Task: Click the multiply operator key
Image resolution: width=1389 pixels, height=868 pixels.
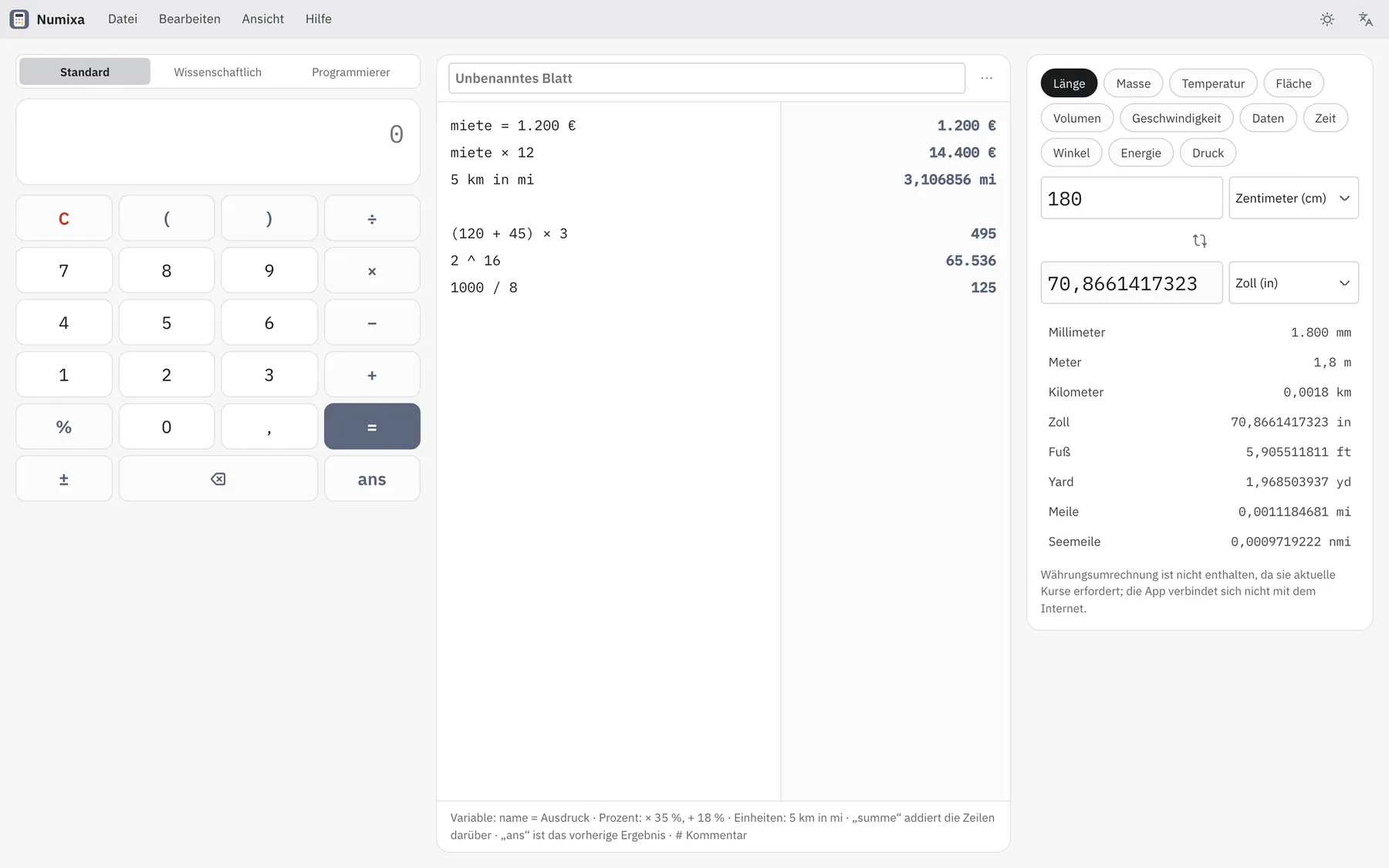Action: (x=372, y=271)
